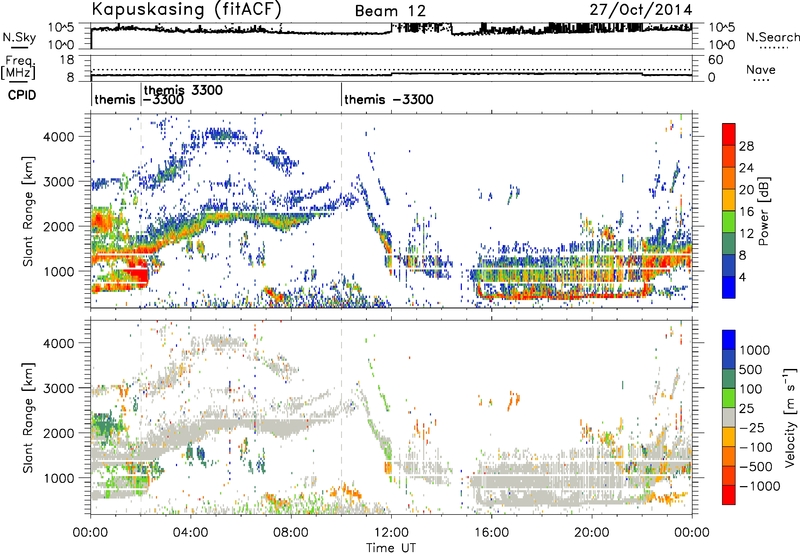Click the 2000 range tick in Power panel

point(58,226)
